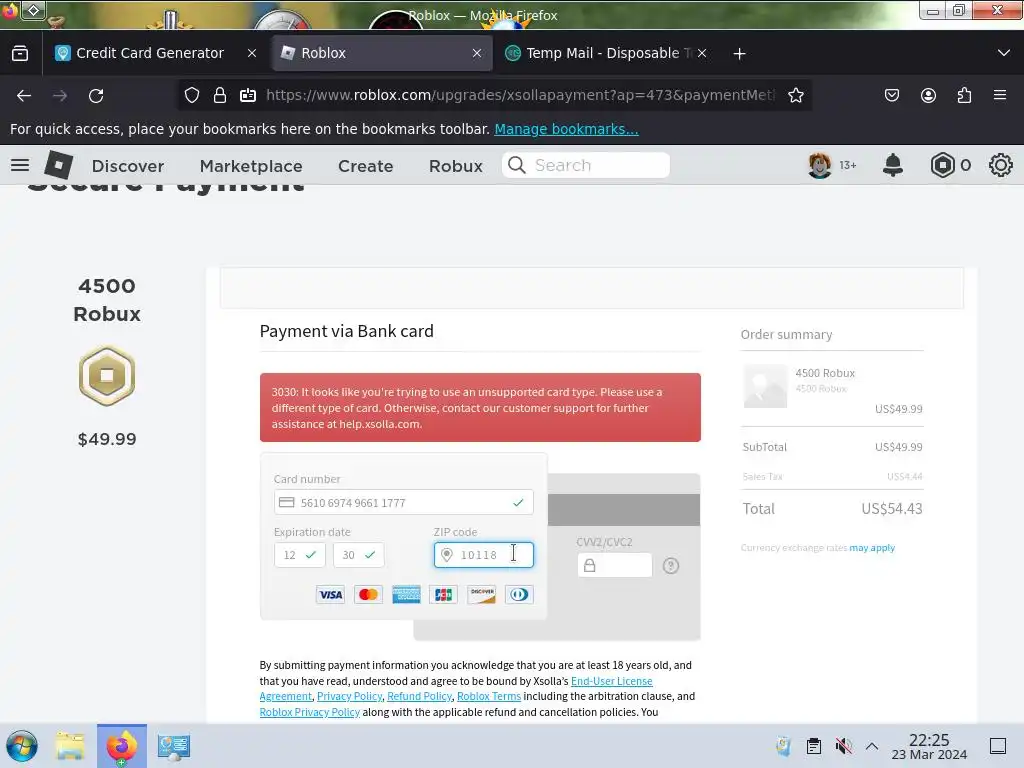
Task: Reload the current Roblox page
Action: point(96,96)
